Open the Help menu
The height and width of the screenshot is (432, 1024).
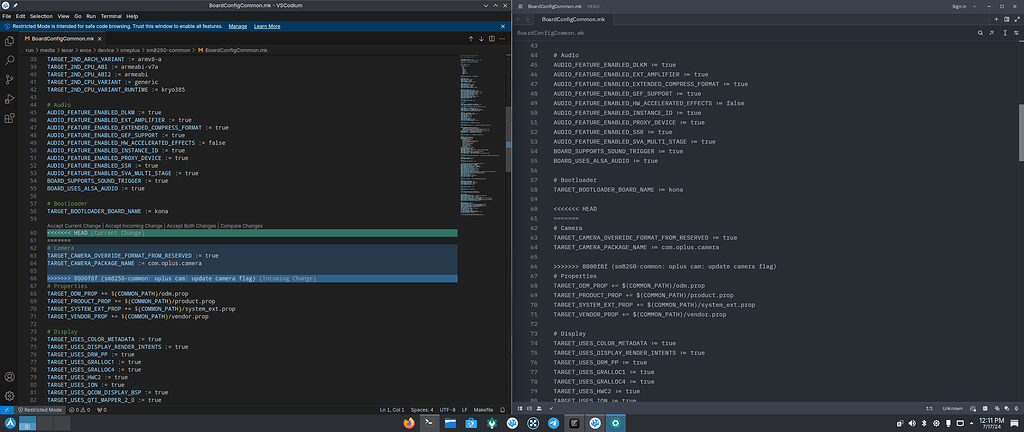[132, 16]
